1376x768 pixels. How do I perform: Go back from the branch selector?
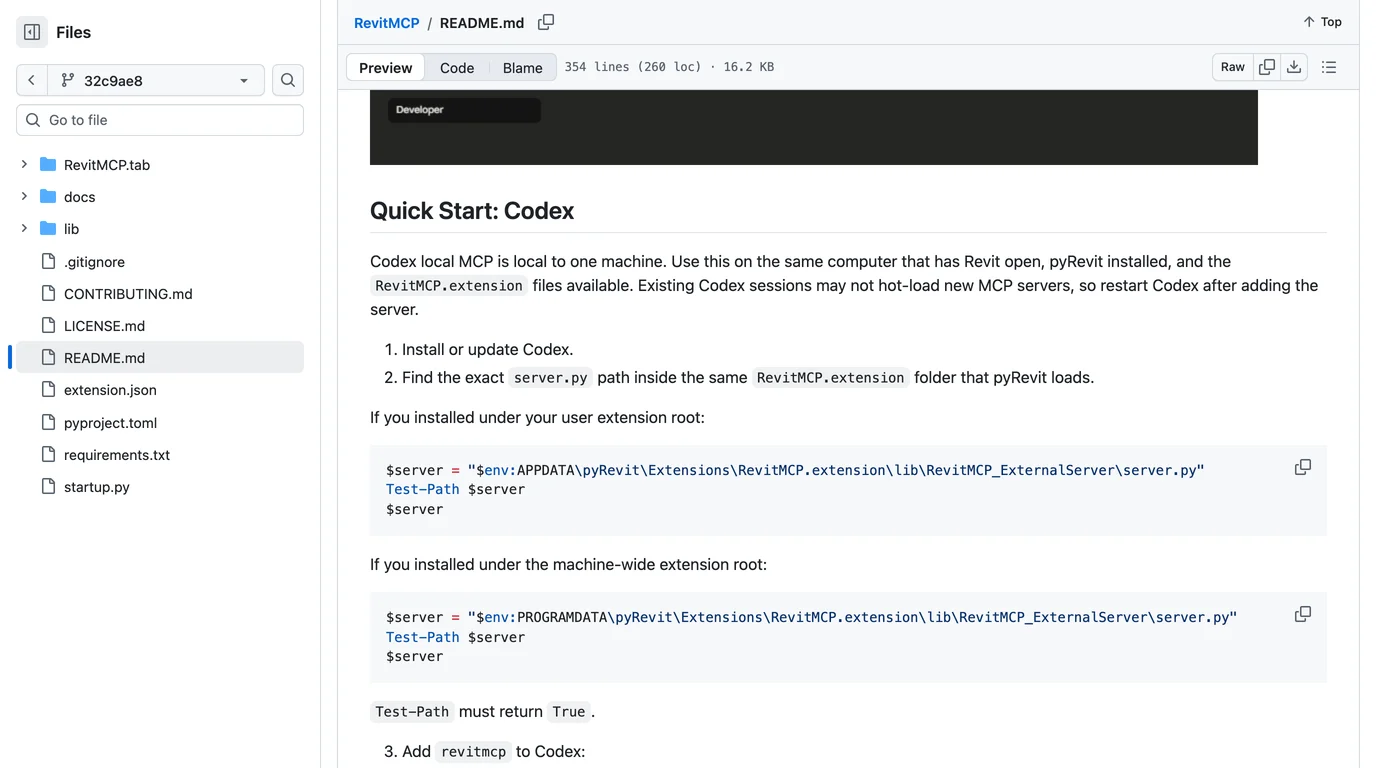[x=32, y=80]
